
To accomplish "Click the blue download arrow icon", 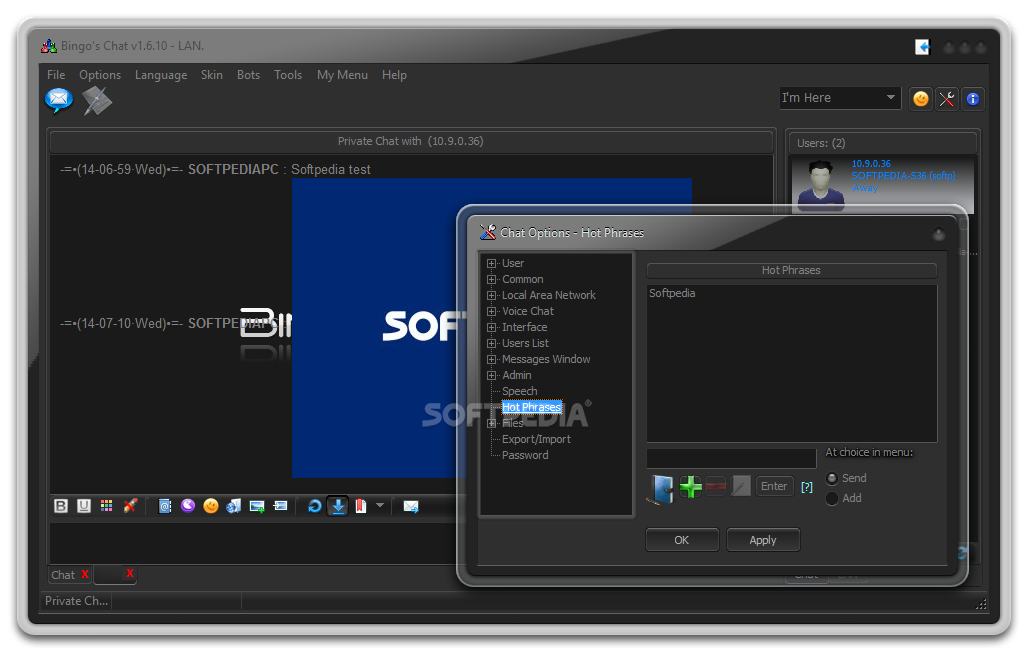I will tap(338, 506).
